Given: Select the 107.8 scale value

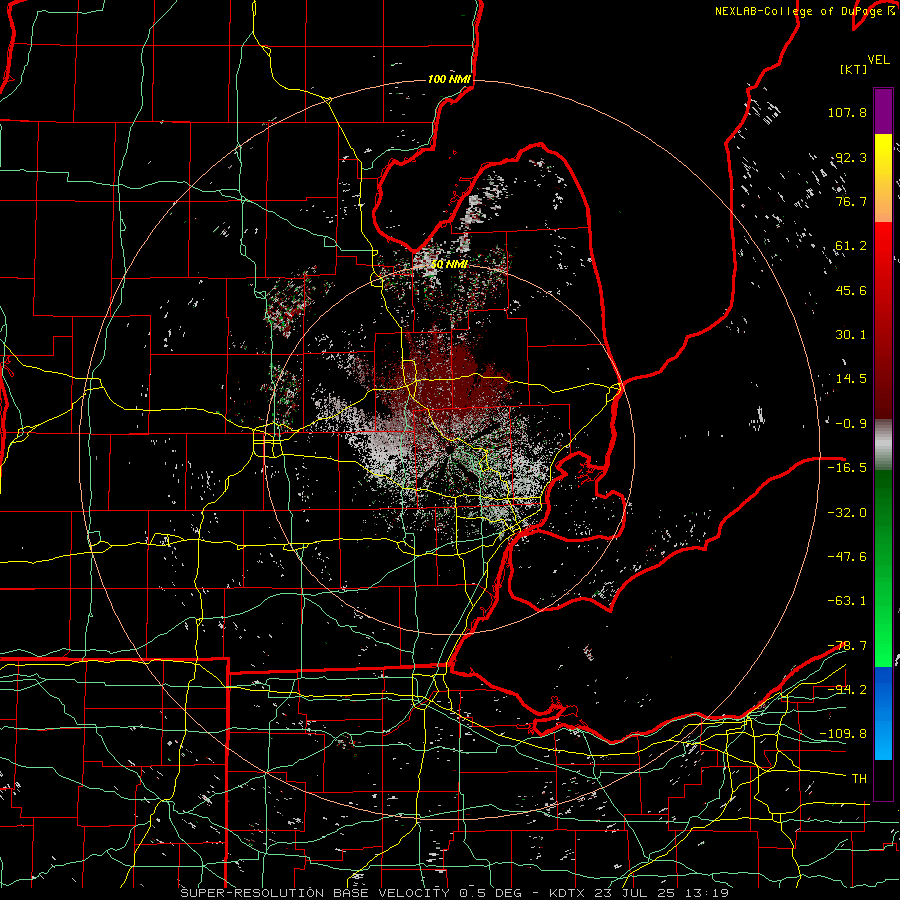Looking at the screenshot, I should click(x=847, y=112).
